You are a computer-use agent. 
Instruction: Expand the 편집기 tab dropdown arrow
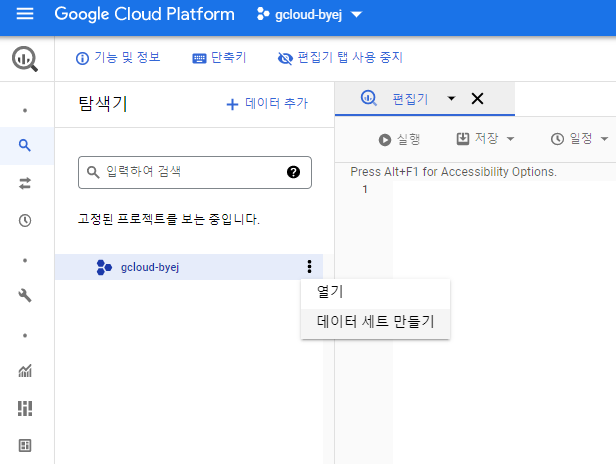(451, 98)
